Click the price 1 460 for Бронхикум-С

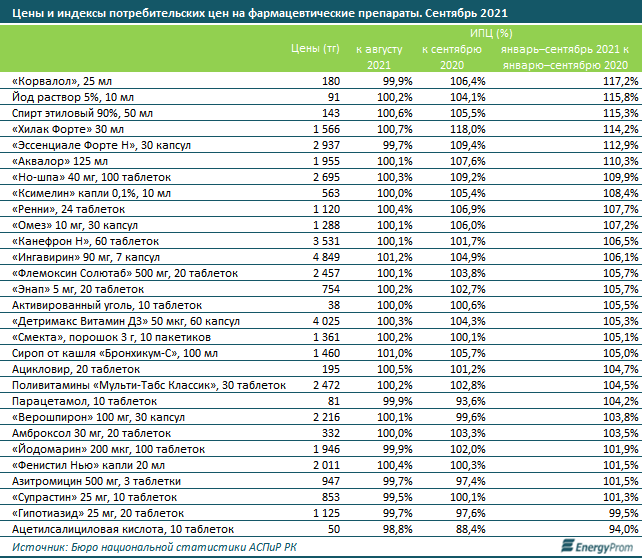(327, 353)
